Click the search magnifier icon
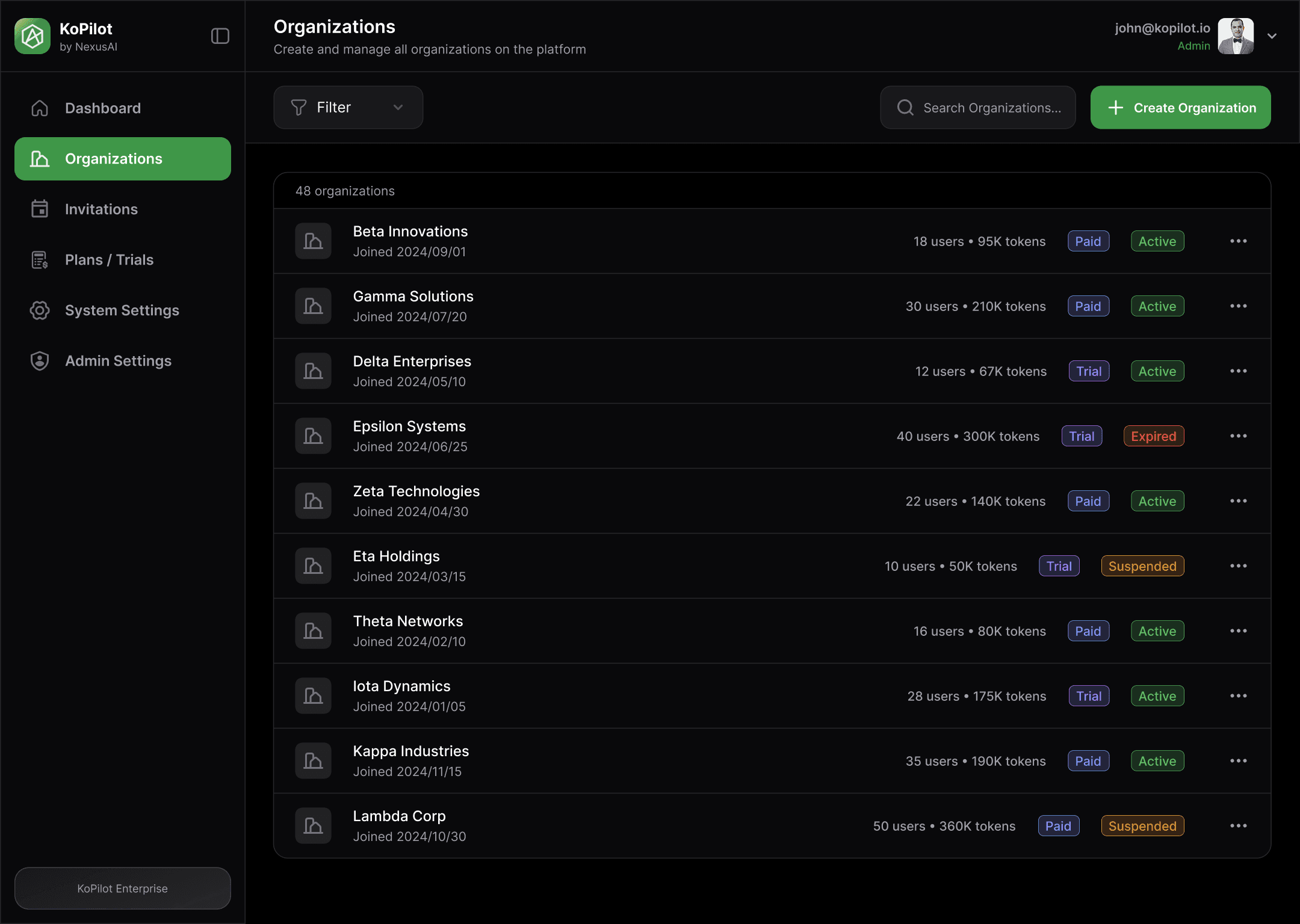Viewport: 1300px width, 924px height. pos(905,108)
